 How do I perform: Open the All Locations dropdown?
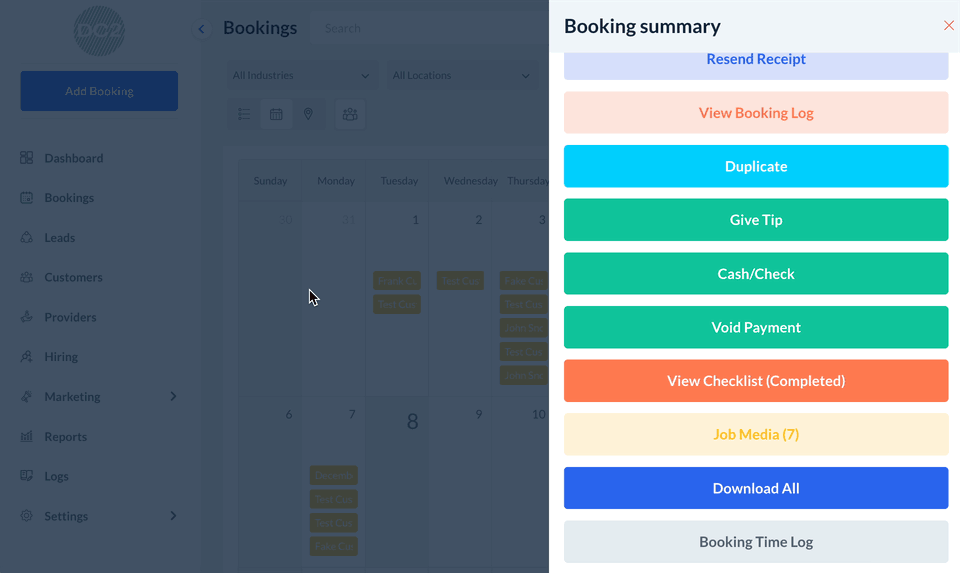click(x=461, y=76)
